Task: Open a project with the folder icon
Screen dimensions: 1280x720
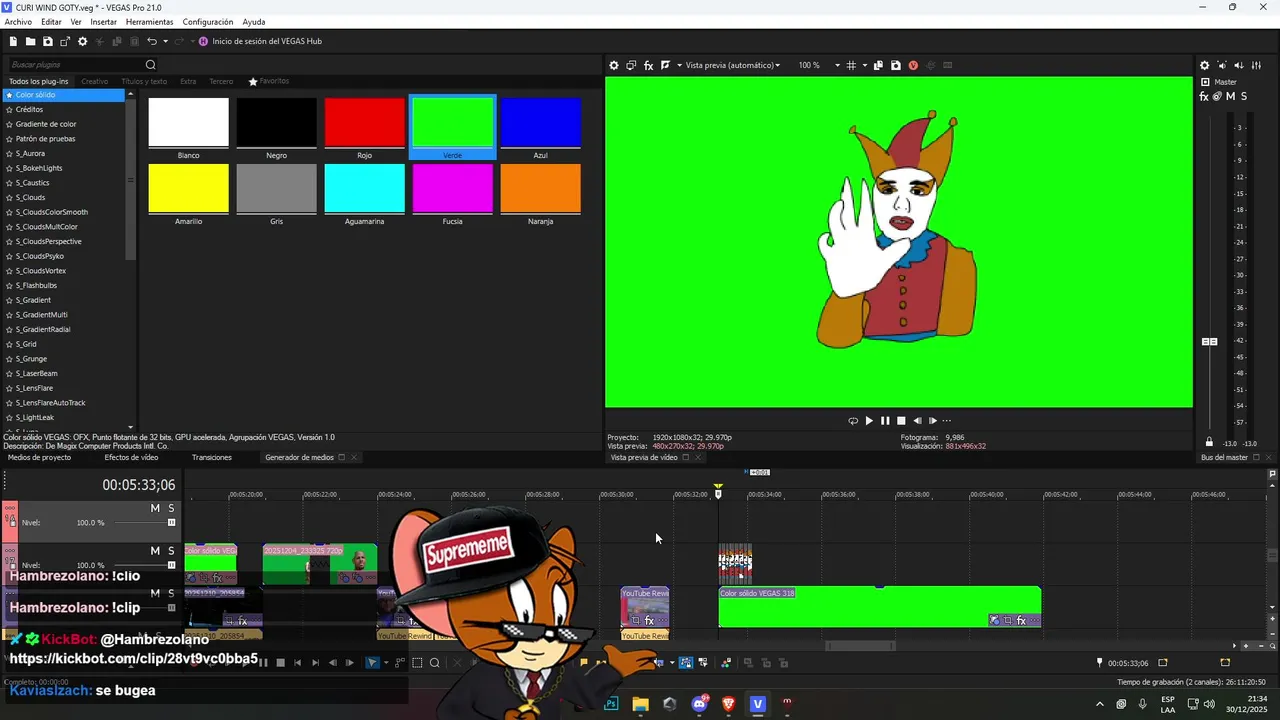Action: pos(30,41)
